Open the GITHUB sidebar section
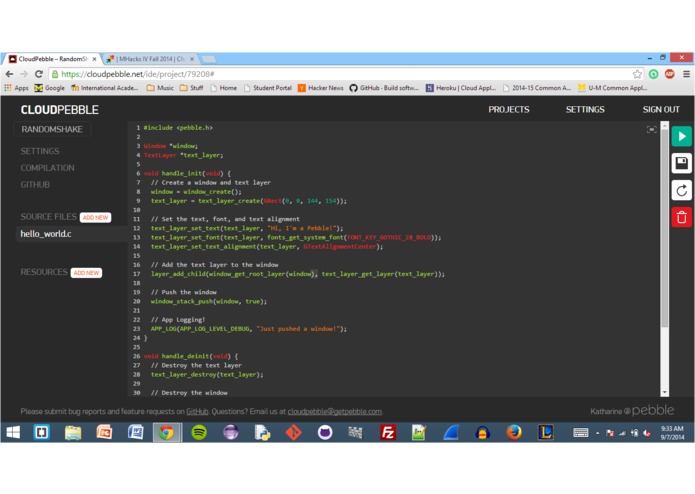This screenshot has height=494, width=695. [x=35, y=185]
